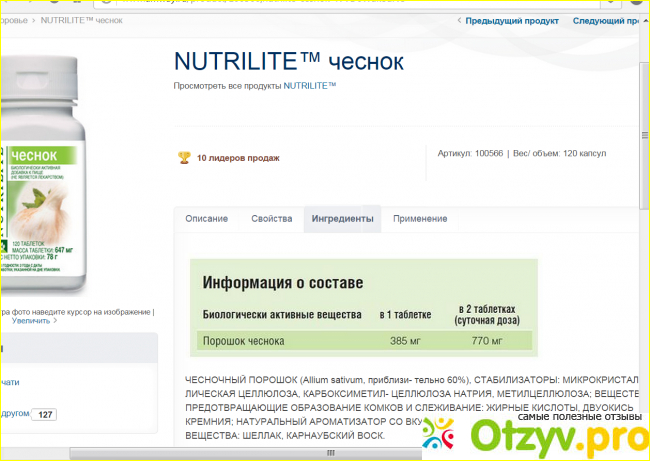The image size is (650, 461).
Task: Open the Применение tab
Action: pyautogui.click(x=420, y=219)
